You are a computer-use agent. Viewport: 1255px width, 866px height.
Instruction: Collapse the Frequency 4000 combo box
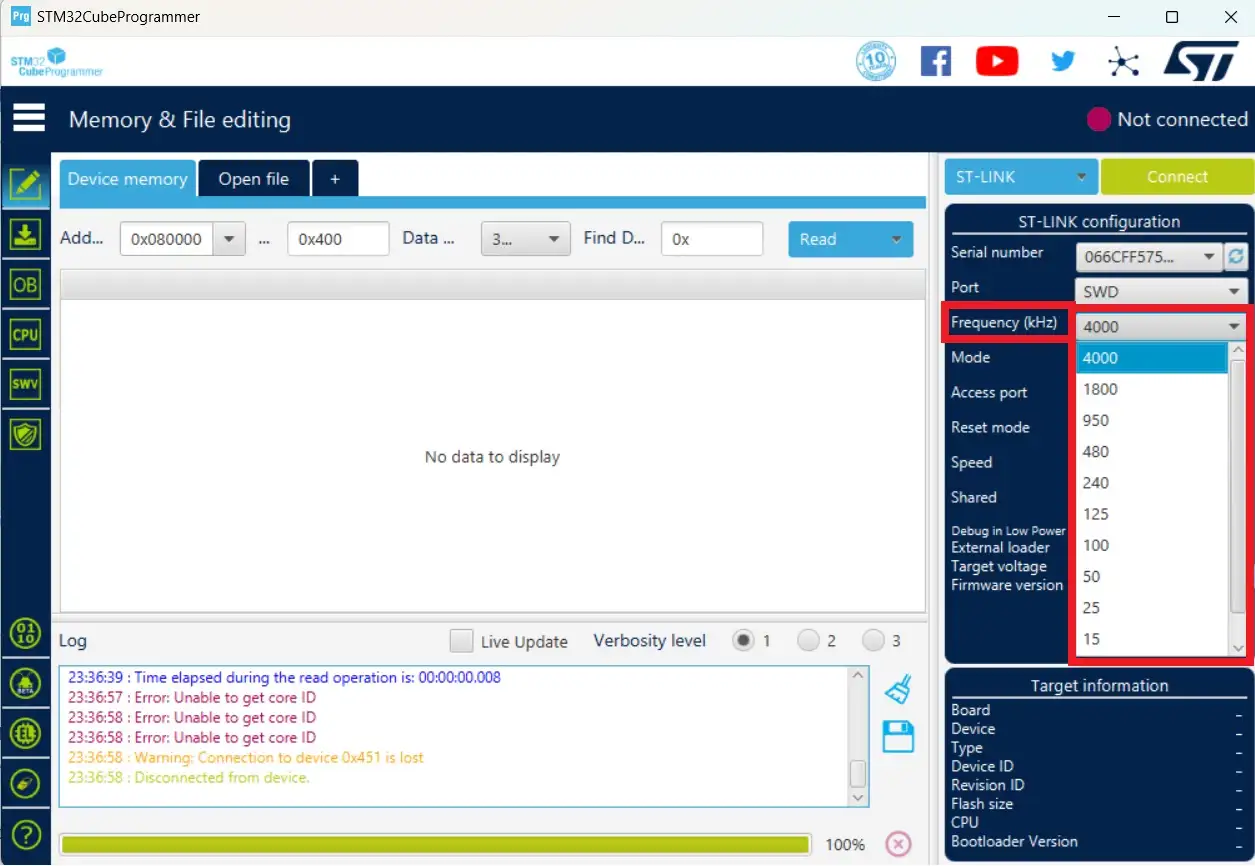coord(1162,326)
